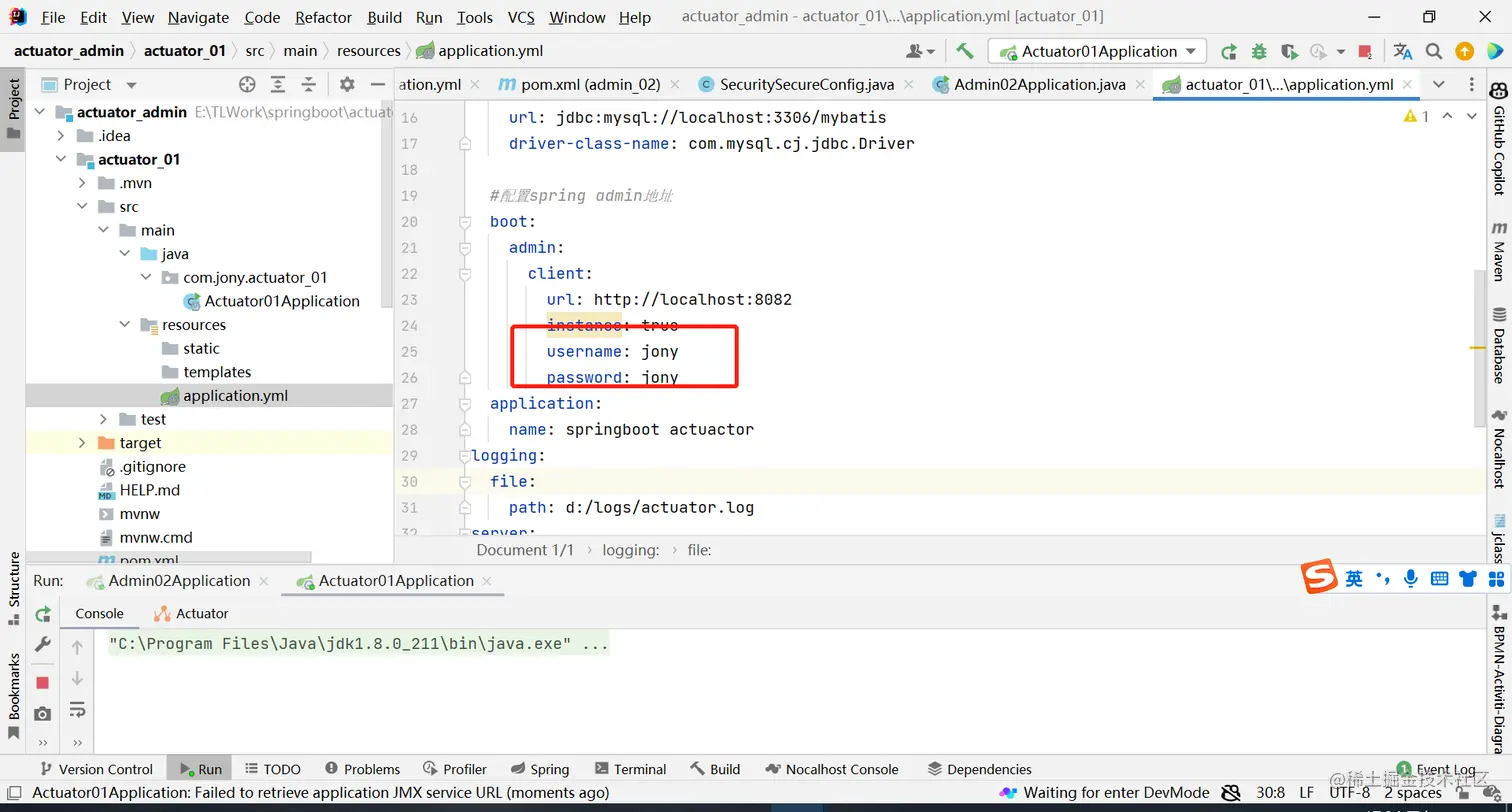Switch to the pom.xml (admin_02) tab
Viewport: 1512px width, 812px height.
tap(590, 85)
